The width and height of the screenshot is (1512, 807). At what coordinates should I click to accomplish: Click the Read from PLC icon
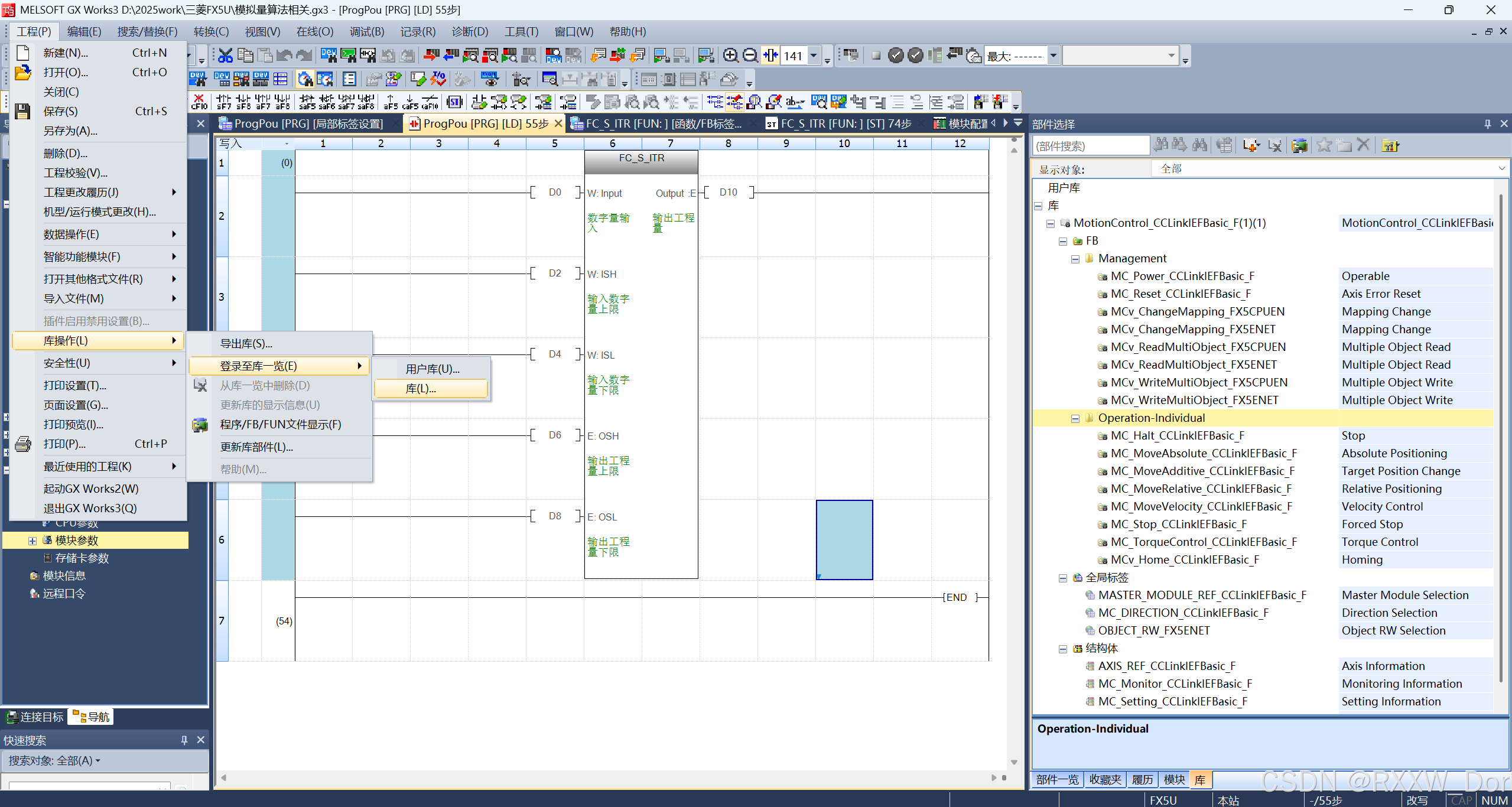[451, 56]
